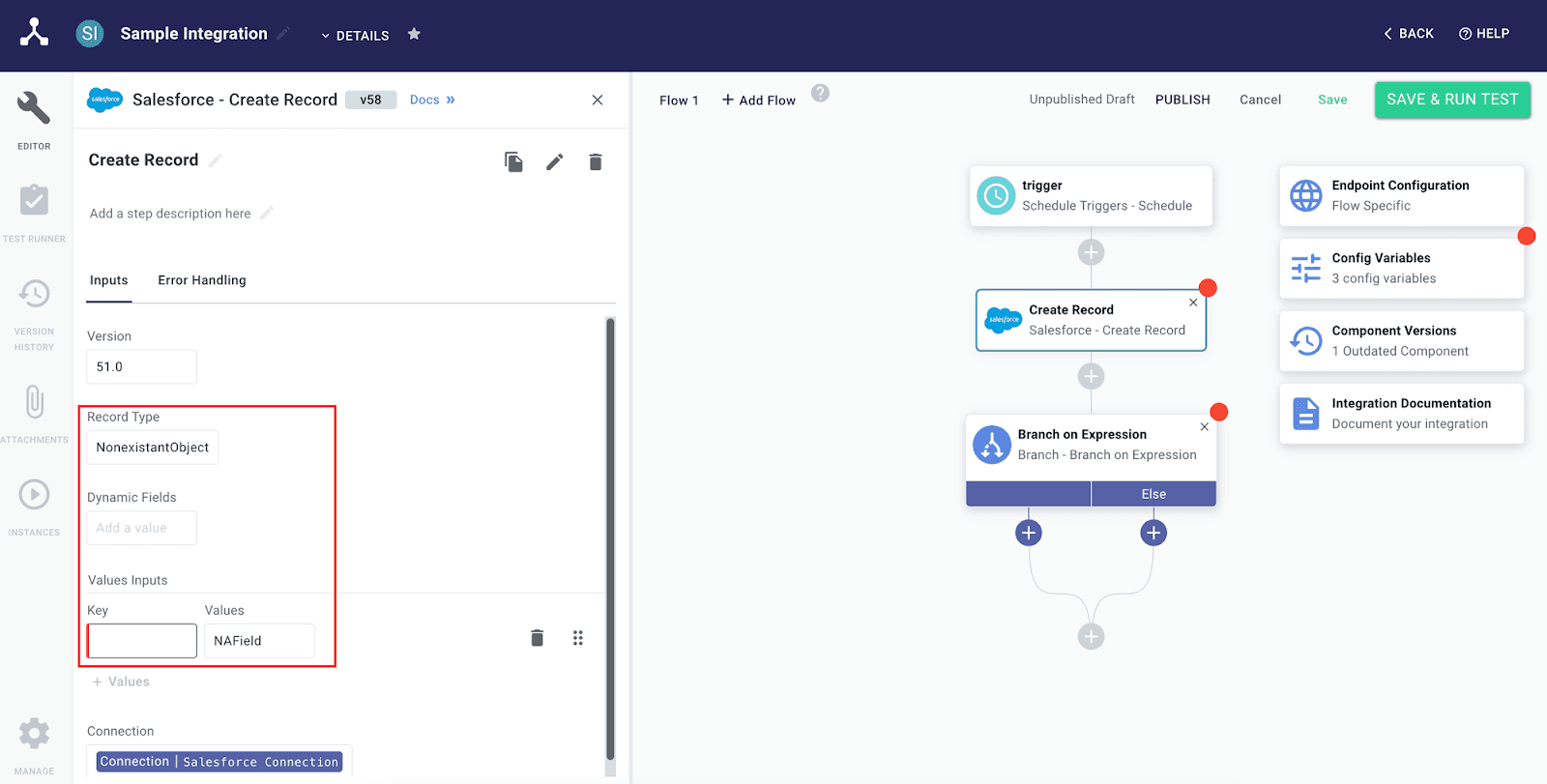Open Instances in the sidebar

pos(34,495)
